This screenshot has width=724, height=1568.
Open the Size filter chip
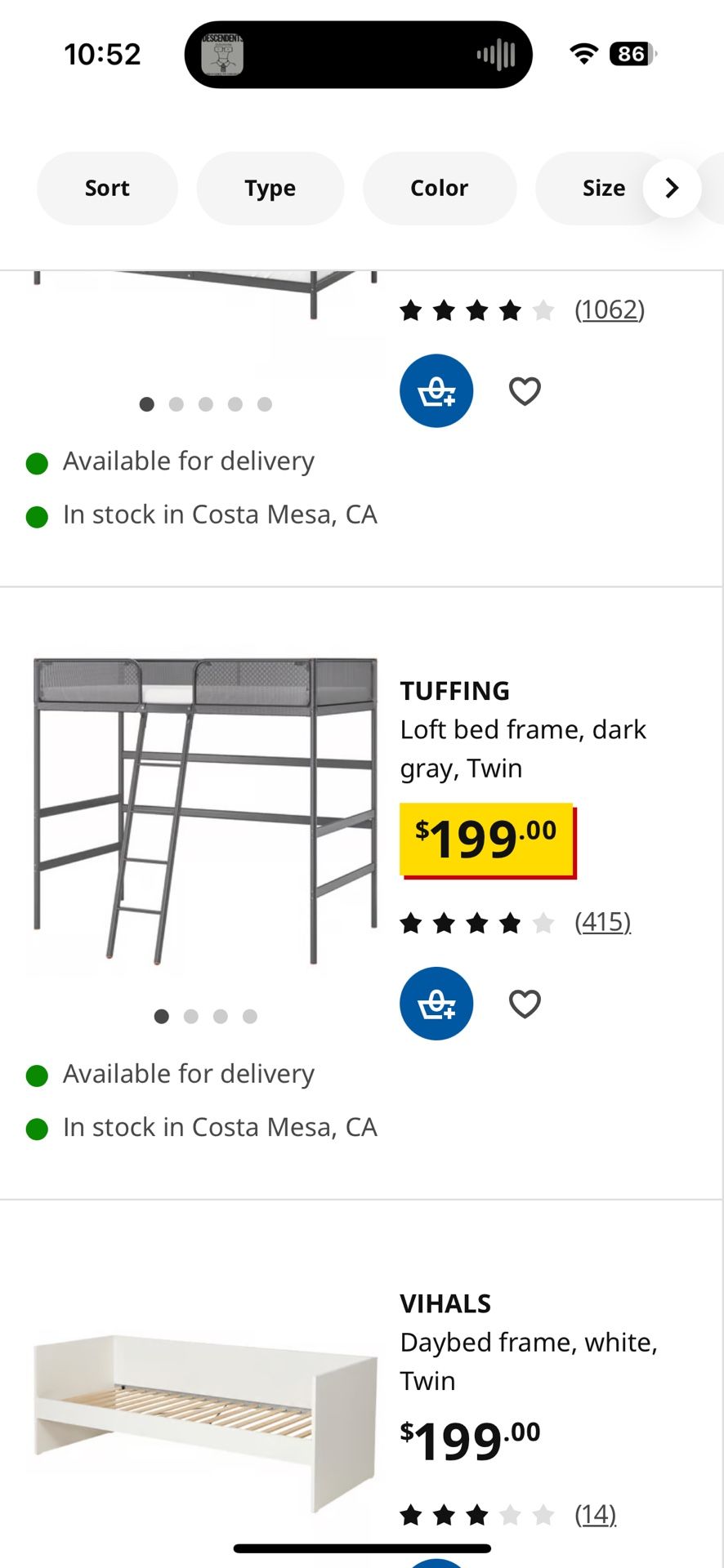click(x=603, y=188)
